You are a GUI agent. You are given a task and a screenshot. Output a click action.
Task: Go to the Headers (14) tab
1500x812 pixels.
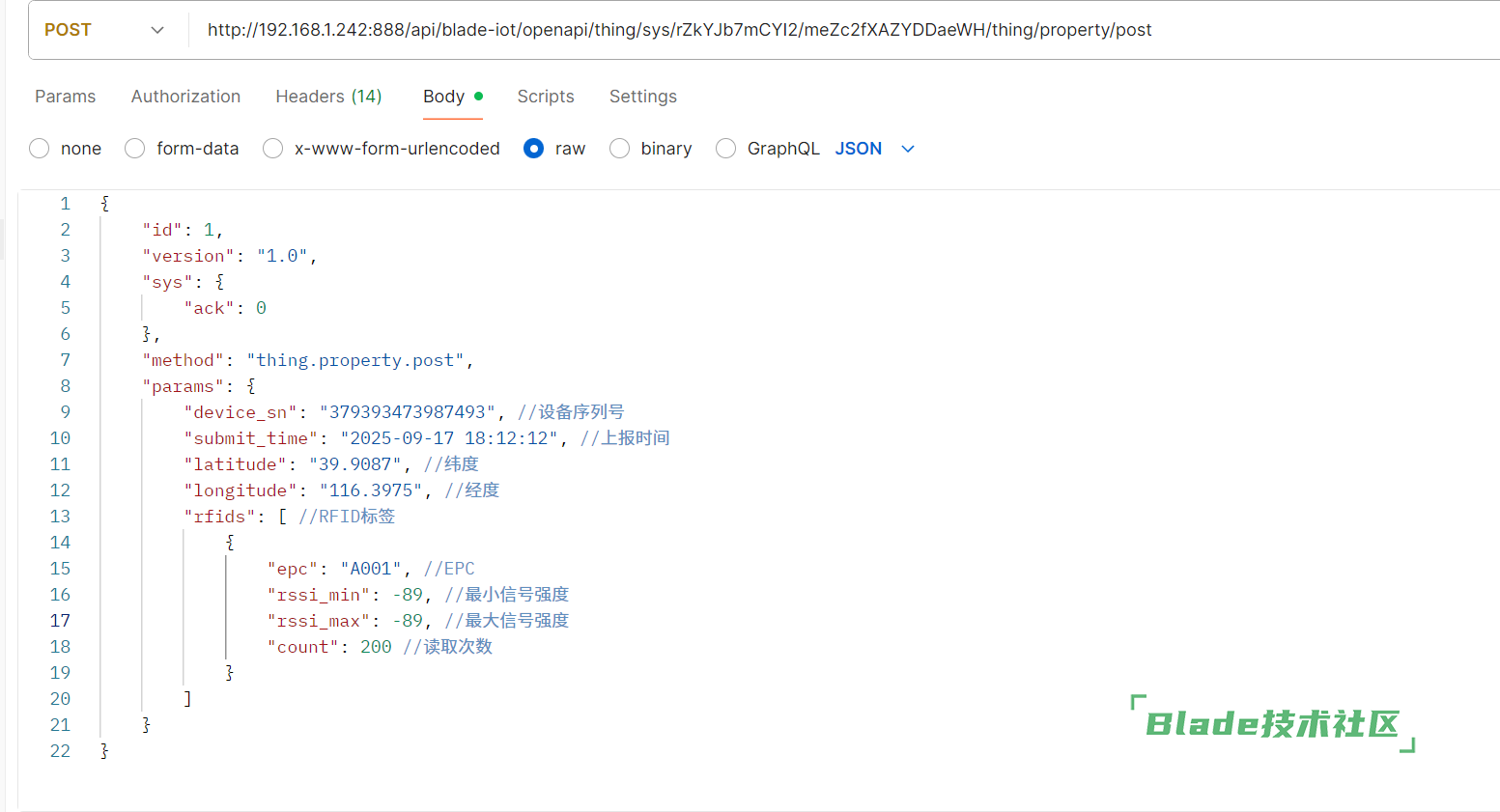(328, 97)
